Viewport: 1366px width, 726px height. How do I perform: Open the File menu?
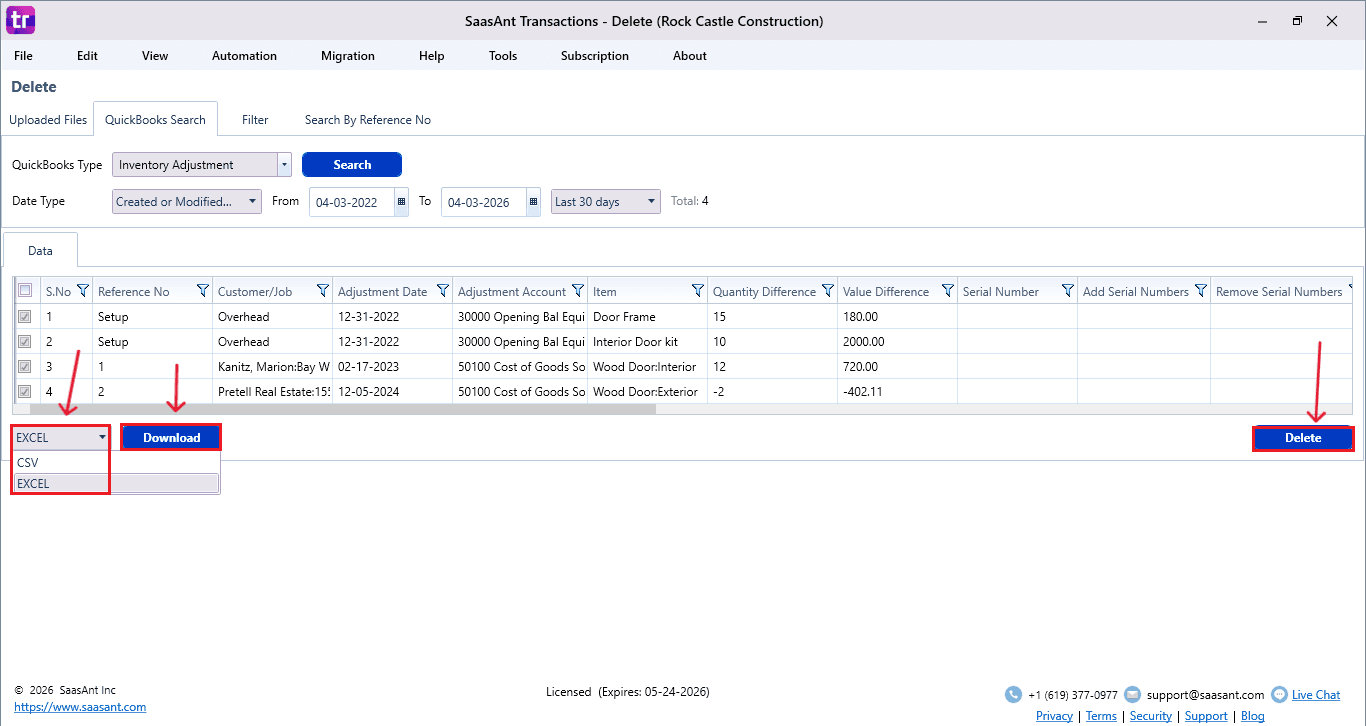click(x=23, y=56)
